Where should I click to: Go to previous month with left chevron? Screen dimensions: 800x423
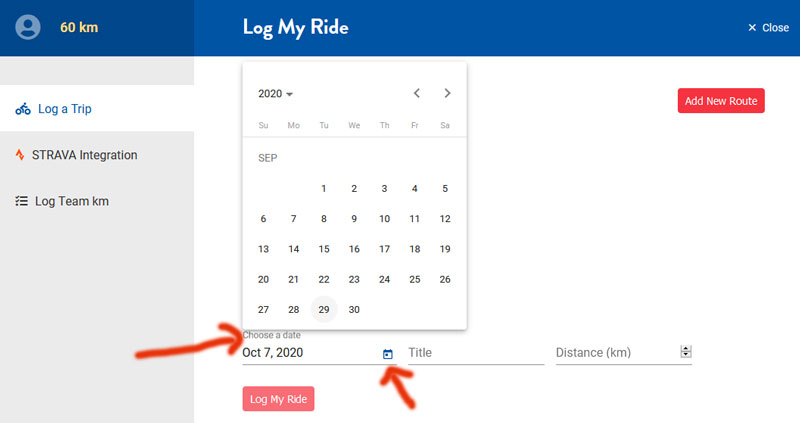[417, 93]
